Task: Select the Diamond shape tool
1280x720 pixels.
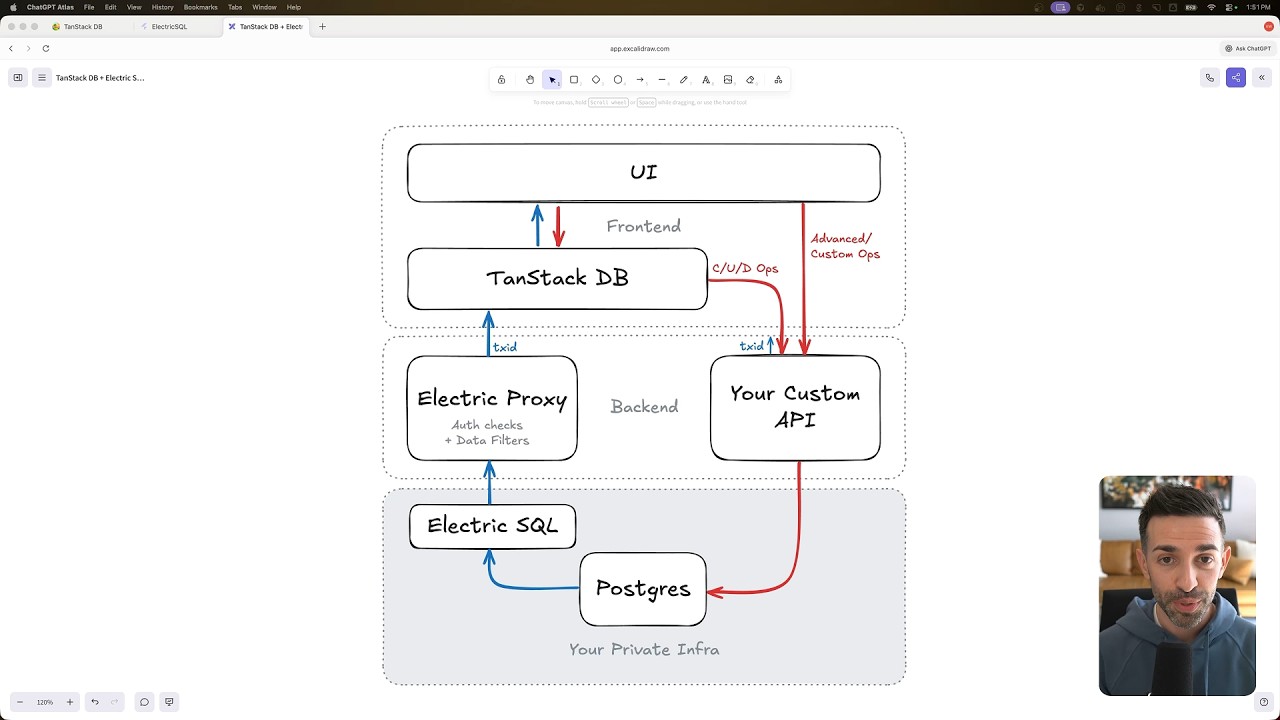Action: coord(596,79)
